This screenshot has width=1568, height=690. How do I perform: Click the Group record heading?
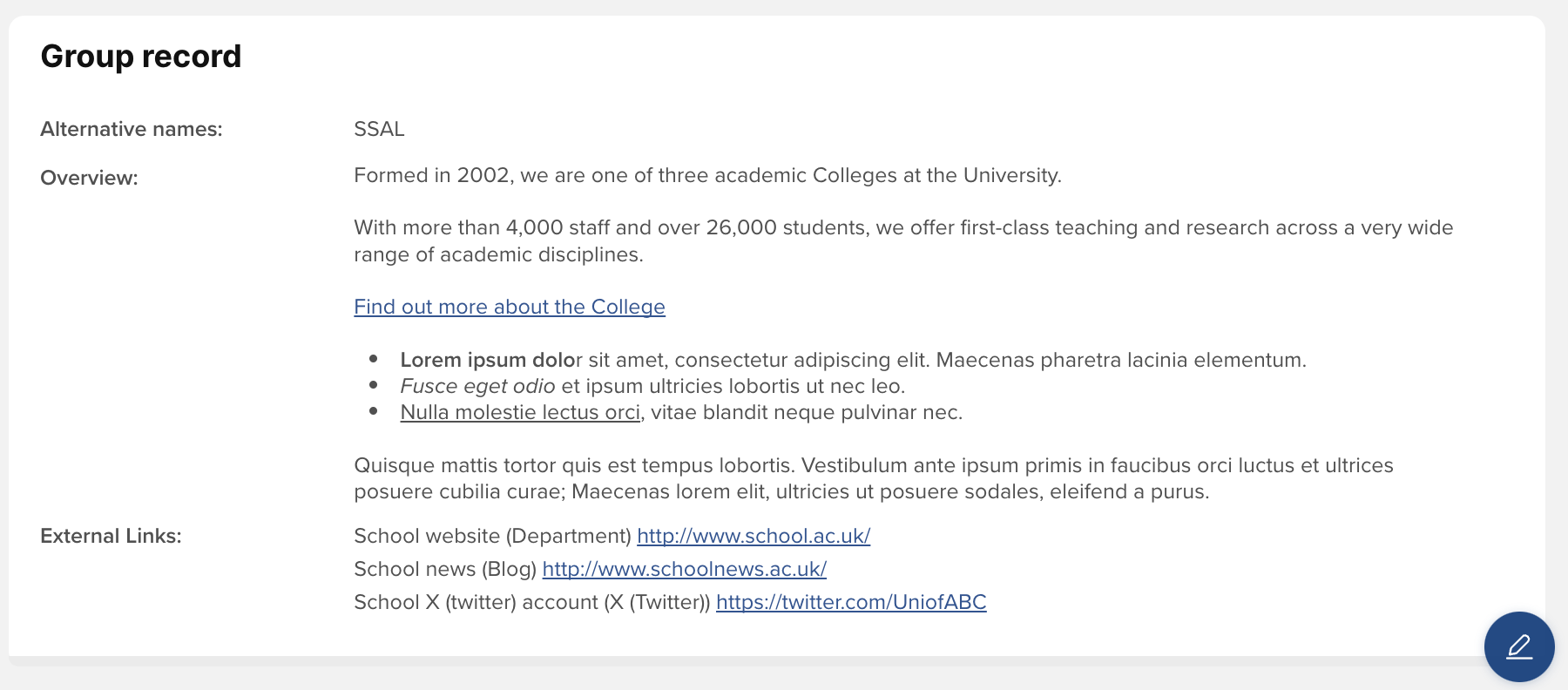tap(141, 57)
